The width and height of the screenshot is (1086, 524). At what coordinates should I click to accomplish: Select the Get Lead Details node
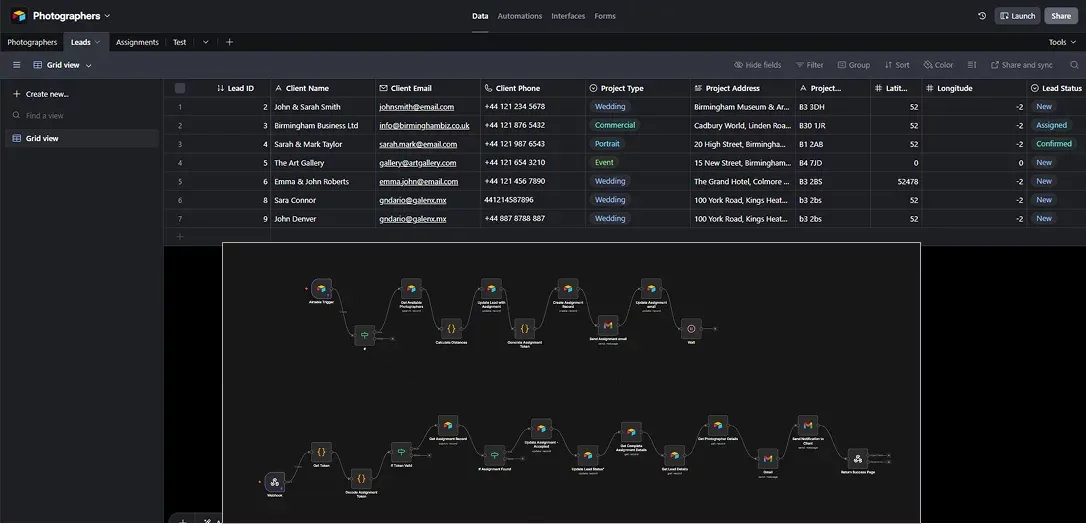click(x=674, y=455)
